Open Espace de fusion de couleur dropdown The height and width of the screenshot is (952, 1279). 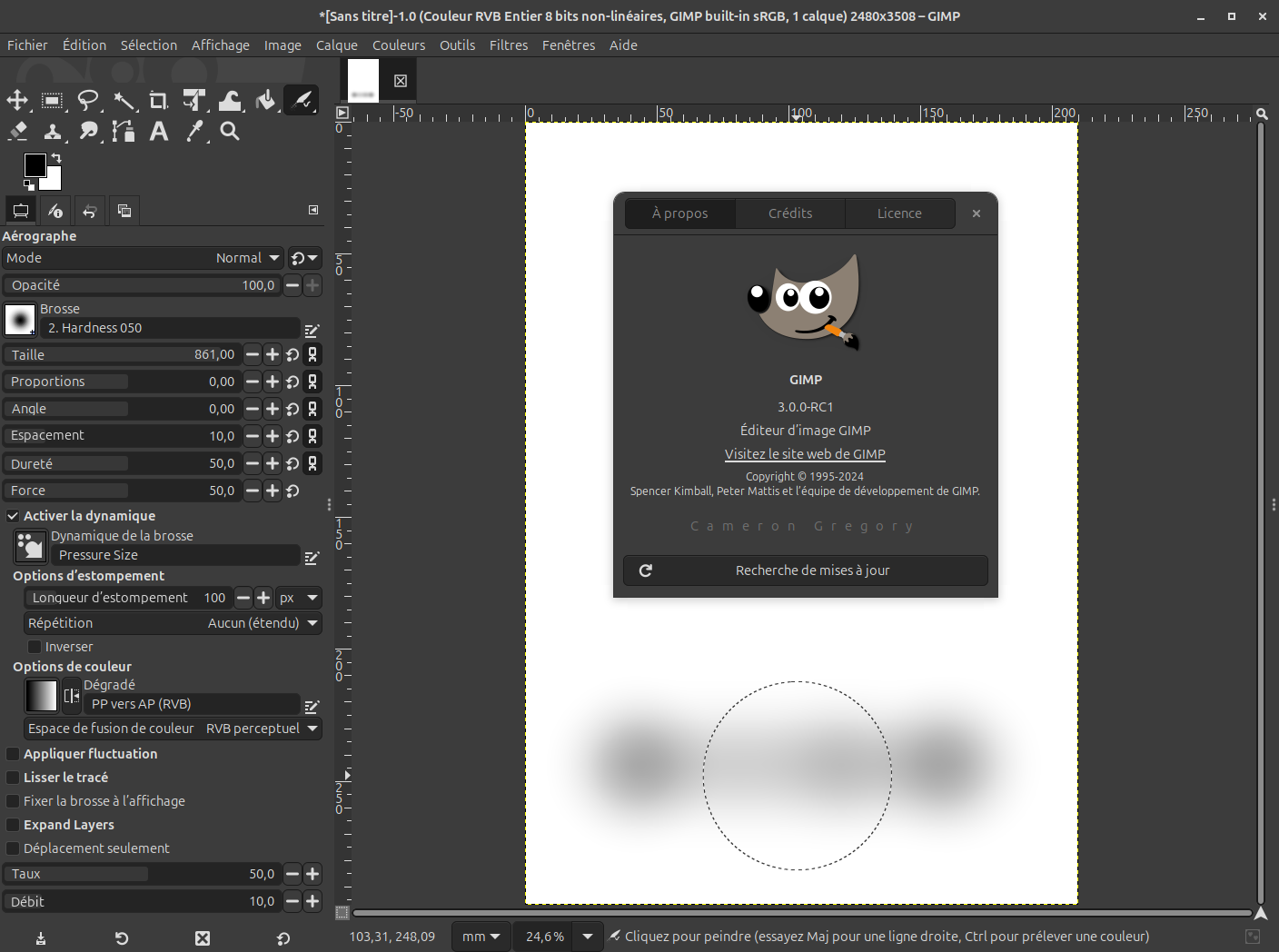coord(173,729)
